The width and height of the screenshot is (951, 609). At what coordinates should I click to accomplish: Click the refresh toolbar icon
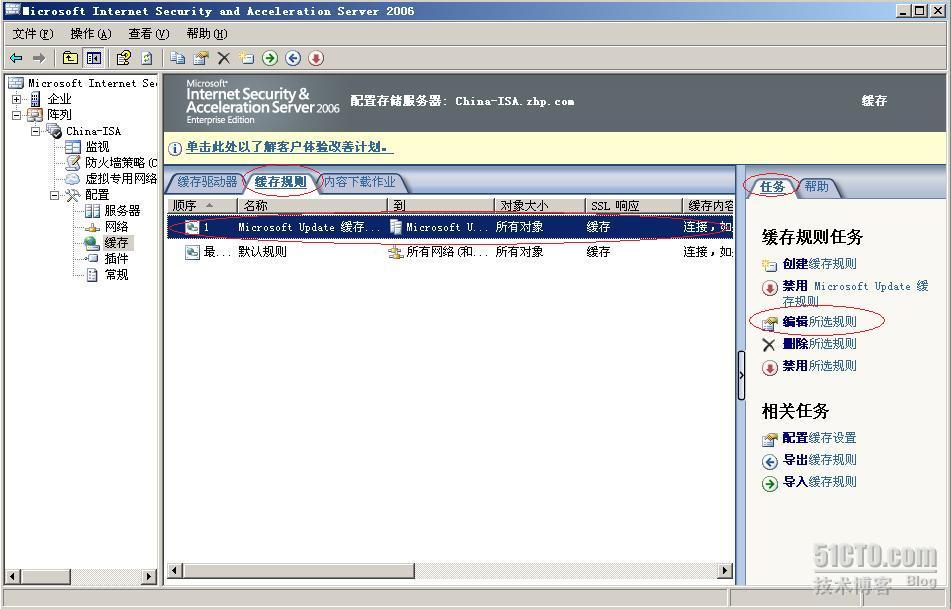(146, 58)
